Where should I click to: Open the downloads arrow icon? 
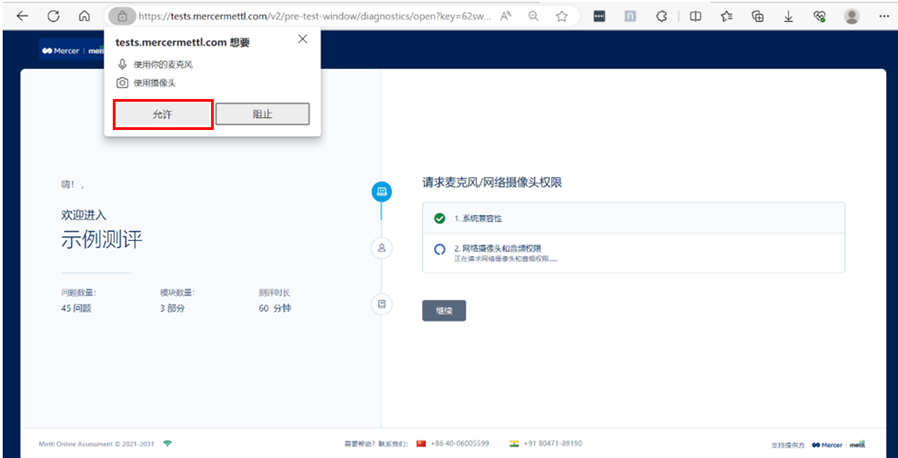[x=789, y=16]
